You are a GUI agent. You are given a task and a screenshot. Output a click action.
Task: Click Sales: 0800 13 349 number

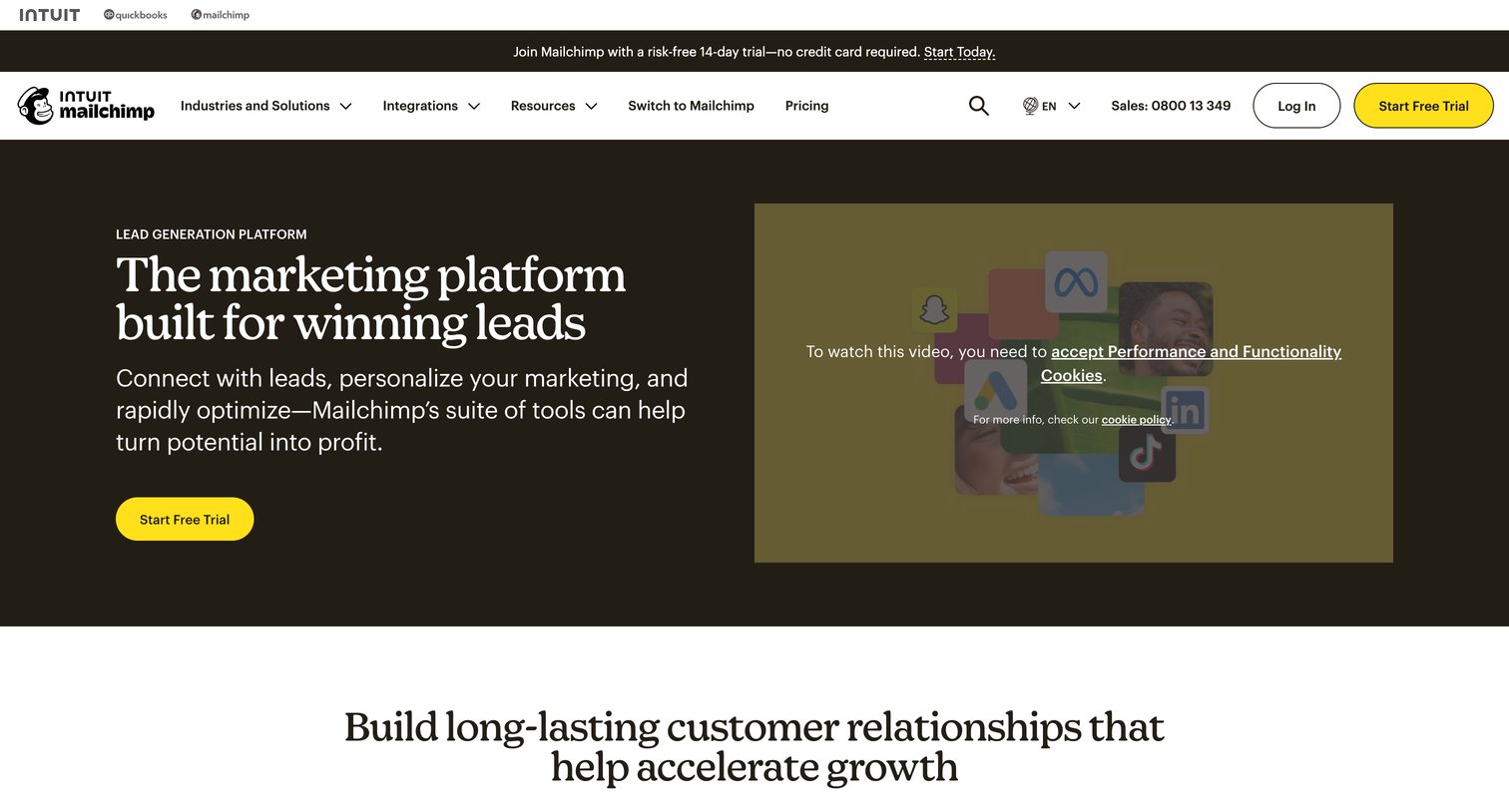[1171, 106]
